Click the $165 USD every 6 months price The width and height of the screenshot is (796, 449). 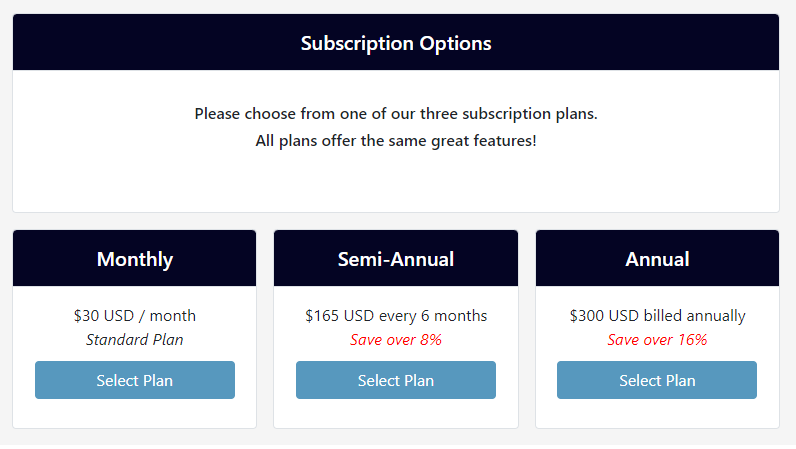point(396,316)
